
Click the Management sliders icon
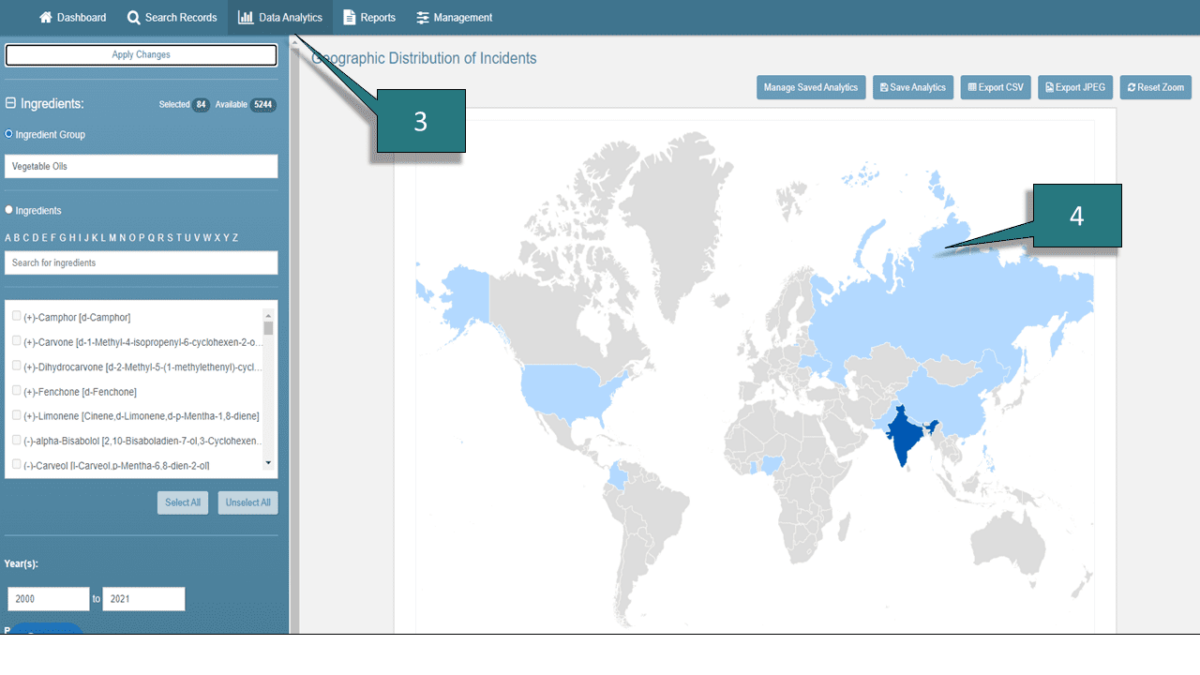(x=421, y=17)
